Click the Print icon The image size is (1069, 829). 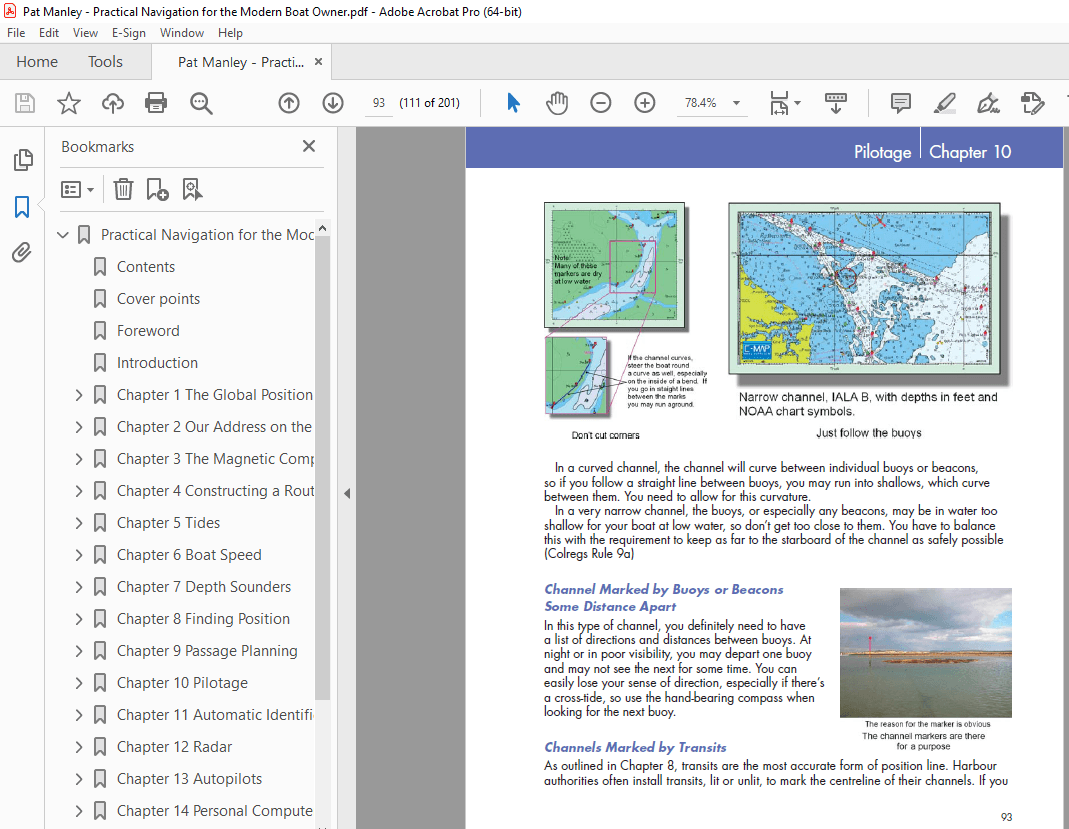[x=156, y=102]
